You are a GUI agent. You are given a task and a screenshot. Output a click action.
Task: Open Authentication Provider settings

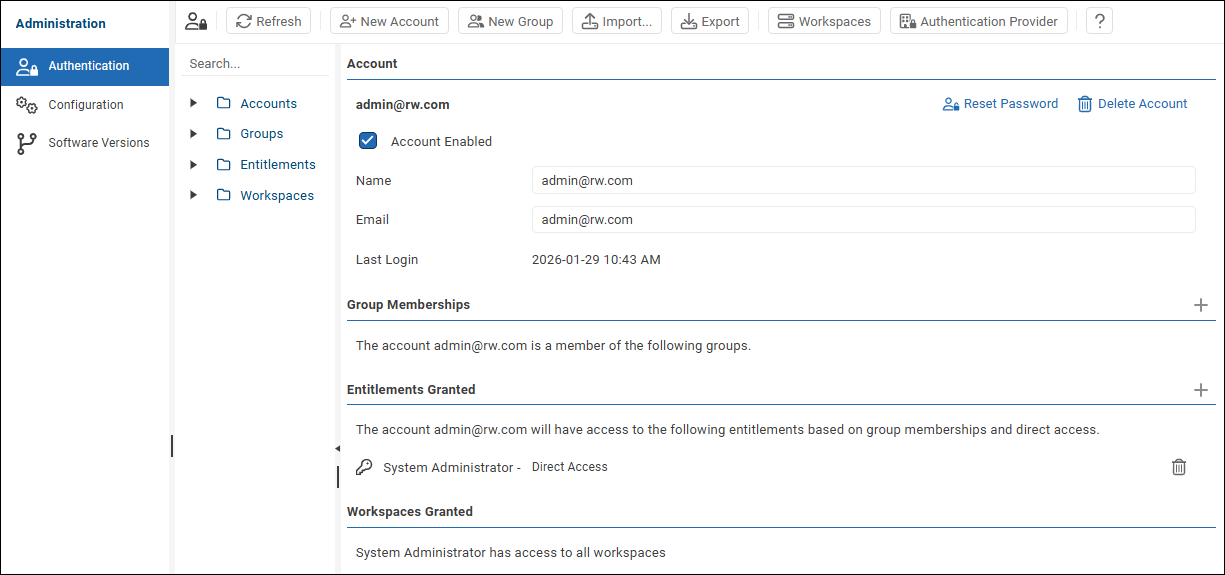(x=978, y=21)
